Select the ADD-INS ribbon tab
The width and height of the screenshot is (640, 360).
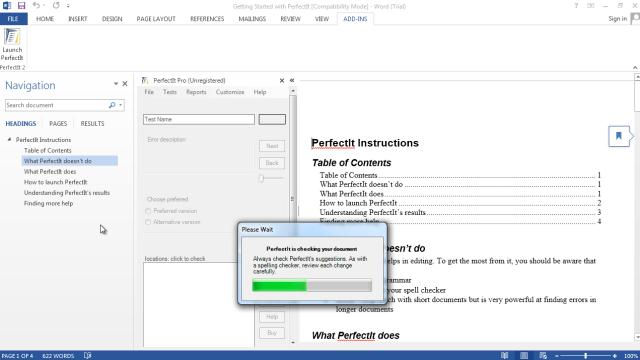pos(355,19)
